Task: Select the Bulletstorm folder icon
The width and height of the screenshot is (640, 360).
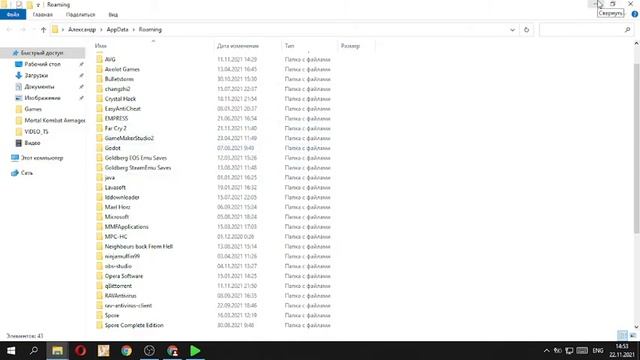Action: point(100,79)
